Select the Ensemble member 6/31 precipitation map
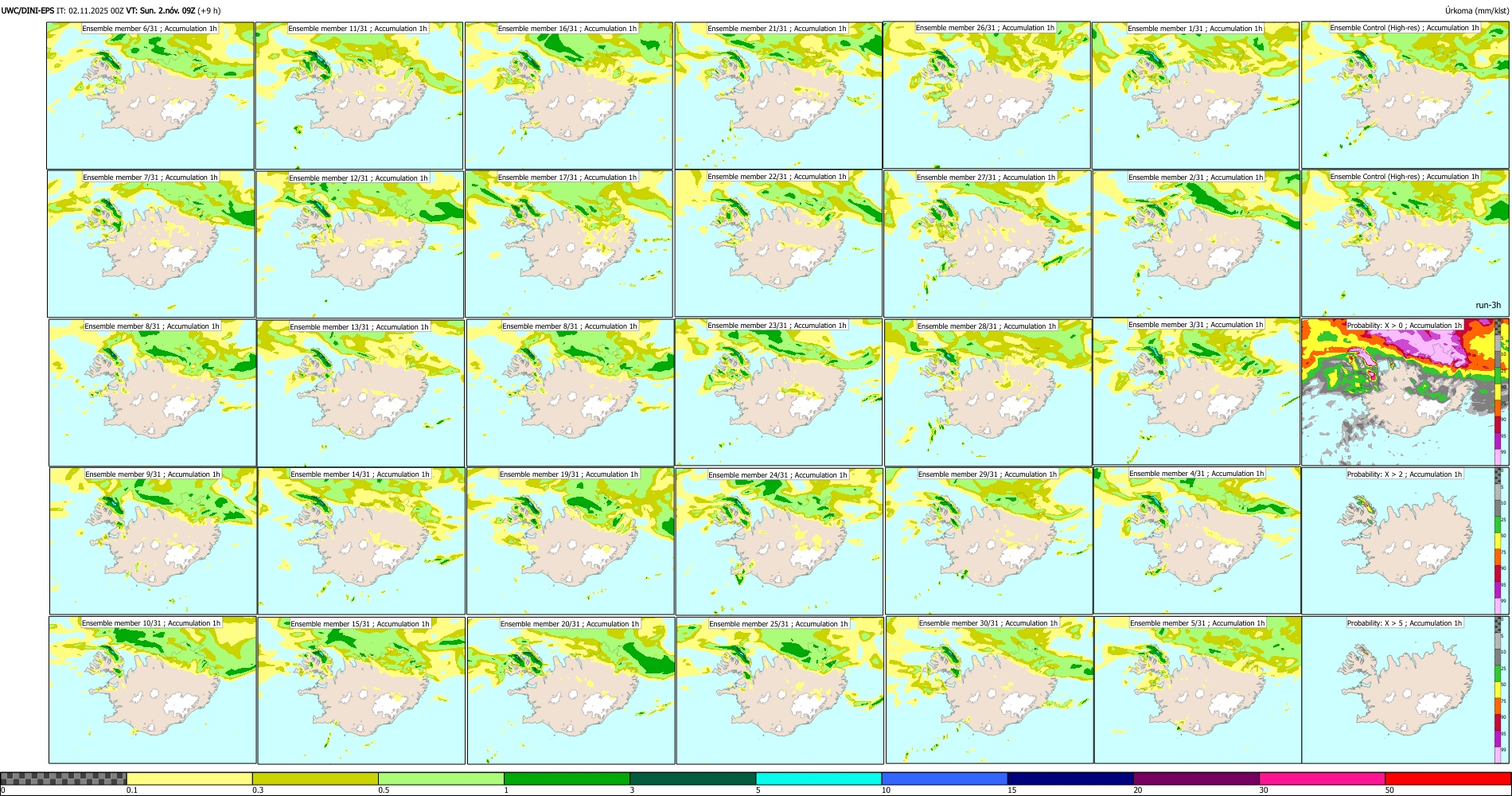 click(150, 96)
